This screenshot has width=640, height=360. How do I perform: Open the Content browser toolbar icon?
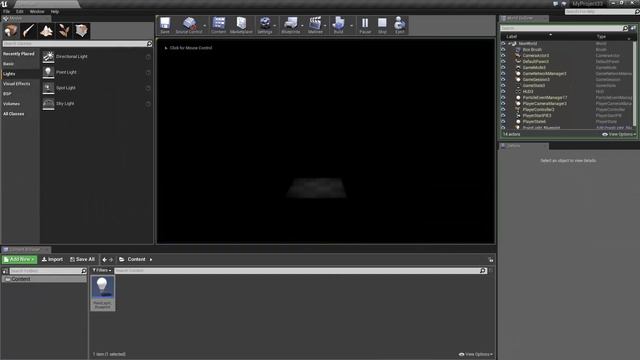[218, 25]
